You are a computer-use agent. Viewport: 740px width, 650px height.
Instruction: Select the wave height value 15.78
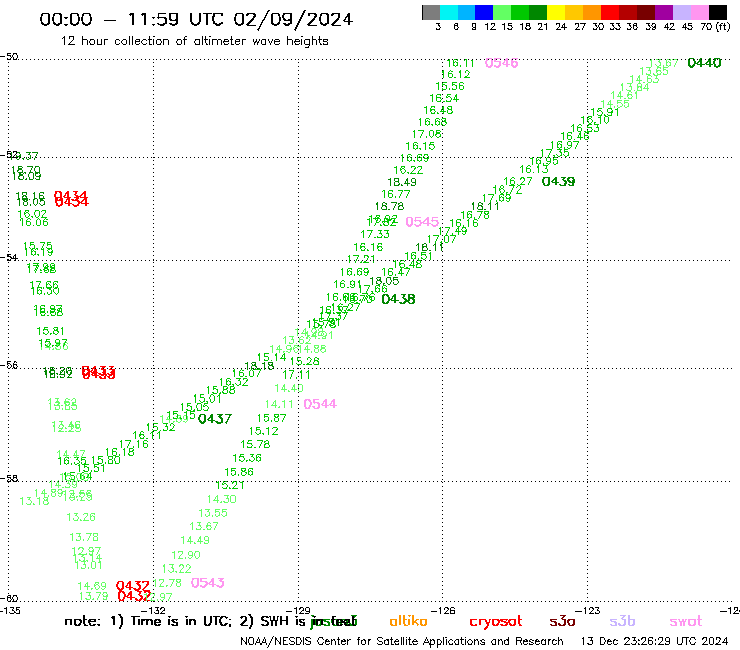pyautogui.click(x=255, y=445)
